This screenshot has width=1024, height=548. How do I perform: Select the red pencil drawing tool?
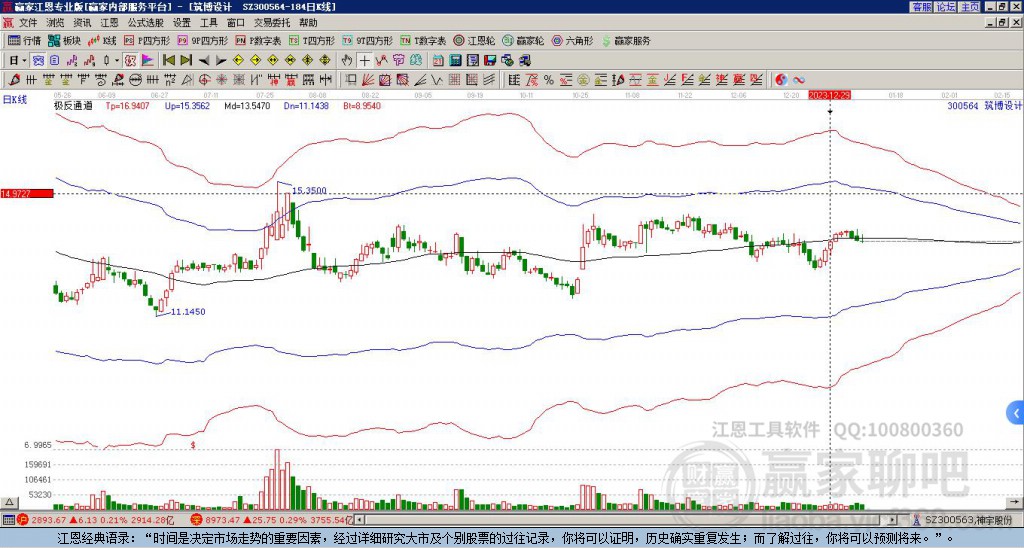pos(14,80)
